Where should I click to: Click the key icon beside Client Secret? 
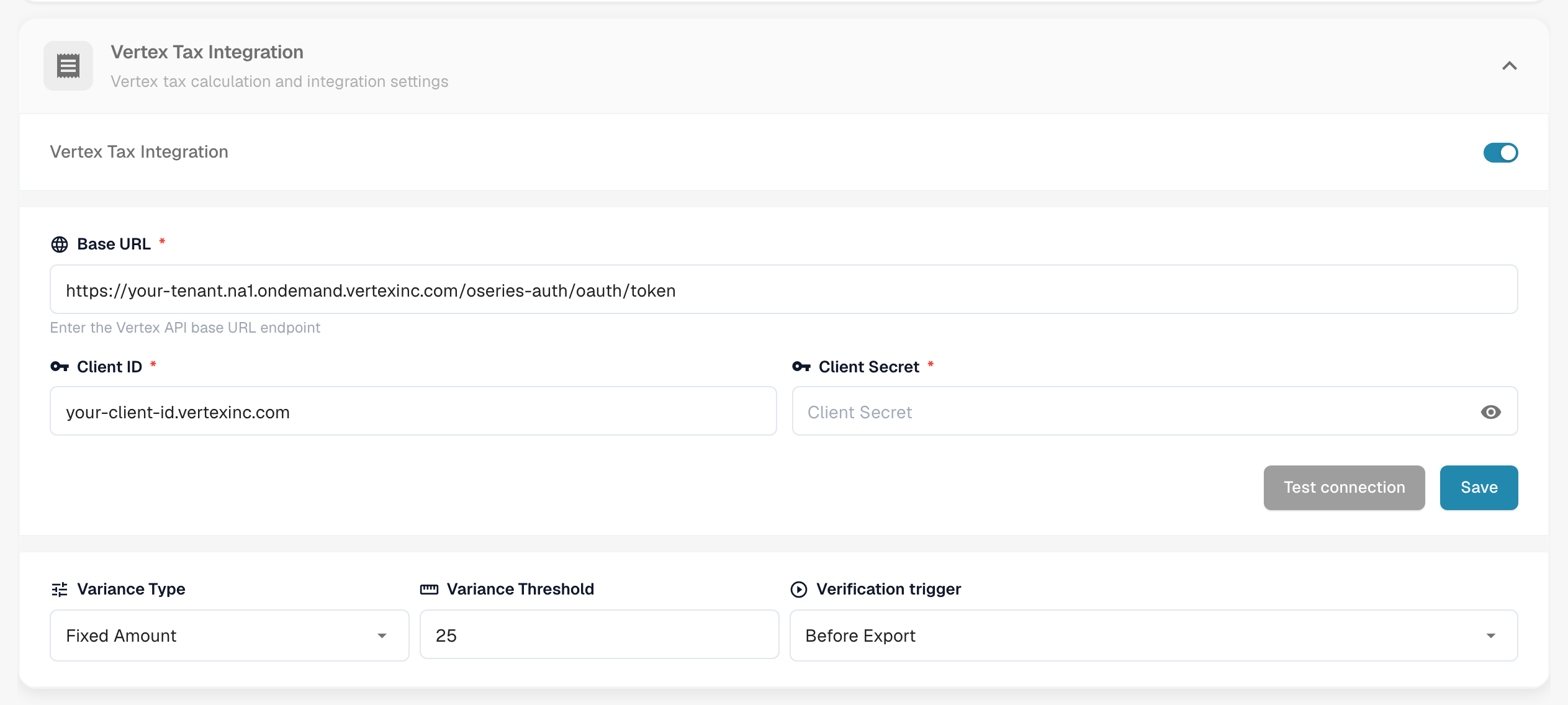801,367
